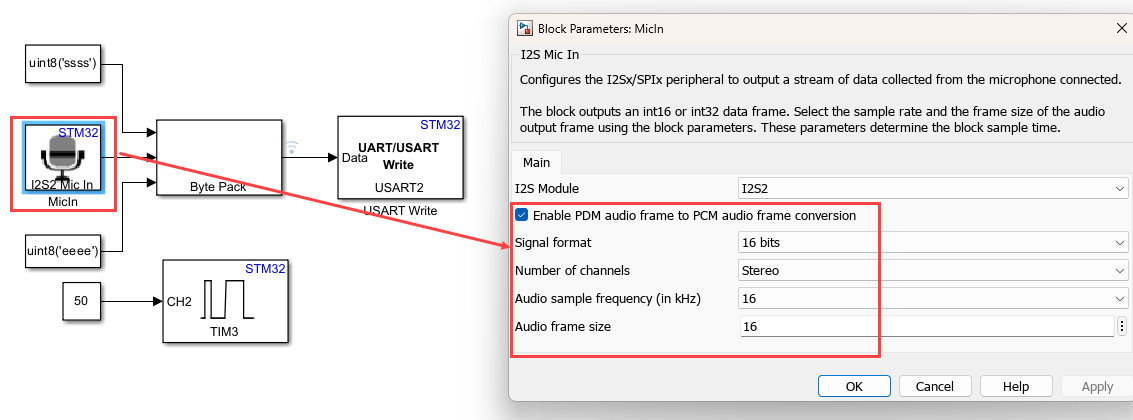Click the I2S2 Mic In microphone block

[62, 158]
